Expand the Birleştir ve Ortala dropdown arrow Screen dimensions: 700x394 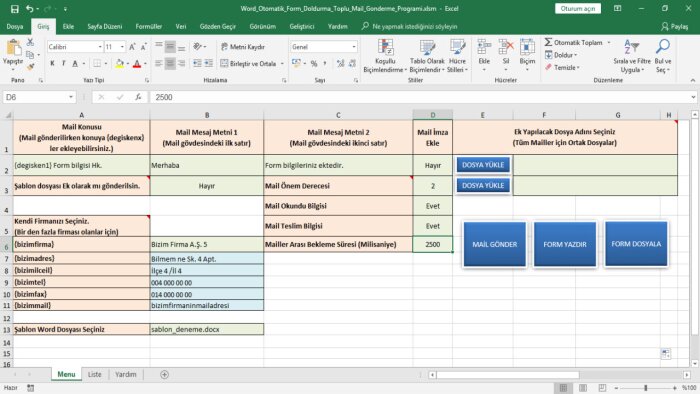tap(282, 64)
